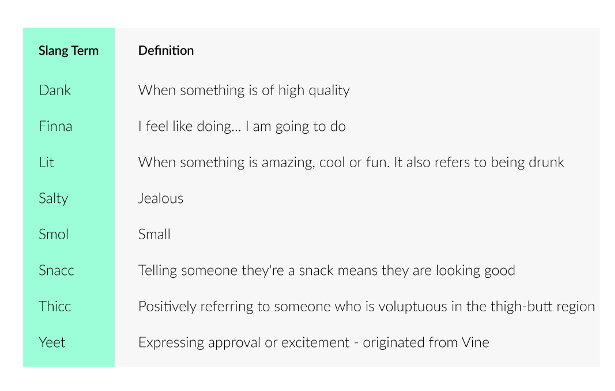Viewport: 615px width, 391px height.
Task: Select the Yeet term cell
Action: 52,342
